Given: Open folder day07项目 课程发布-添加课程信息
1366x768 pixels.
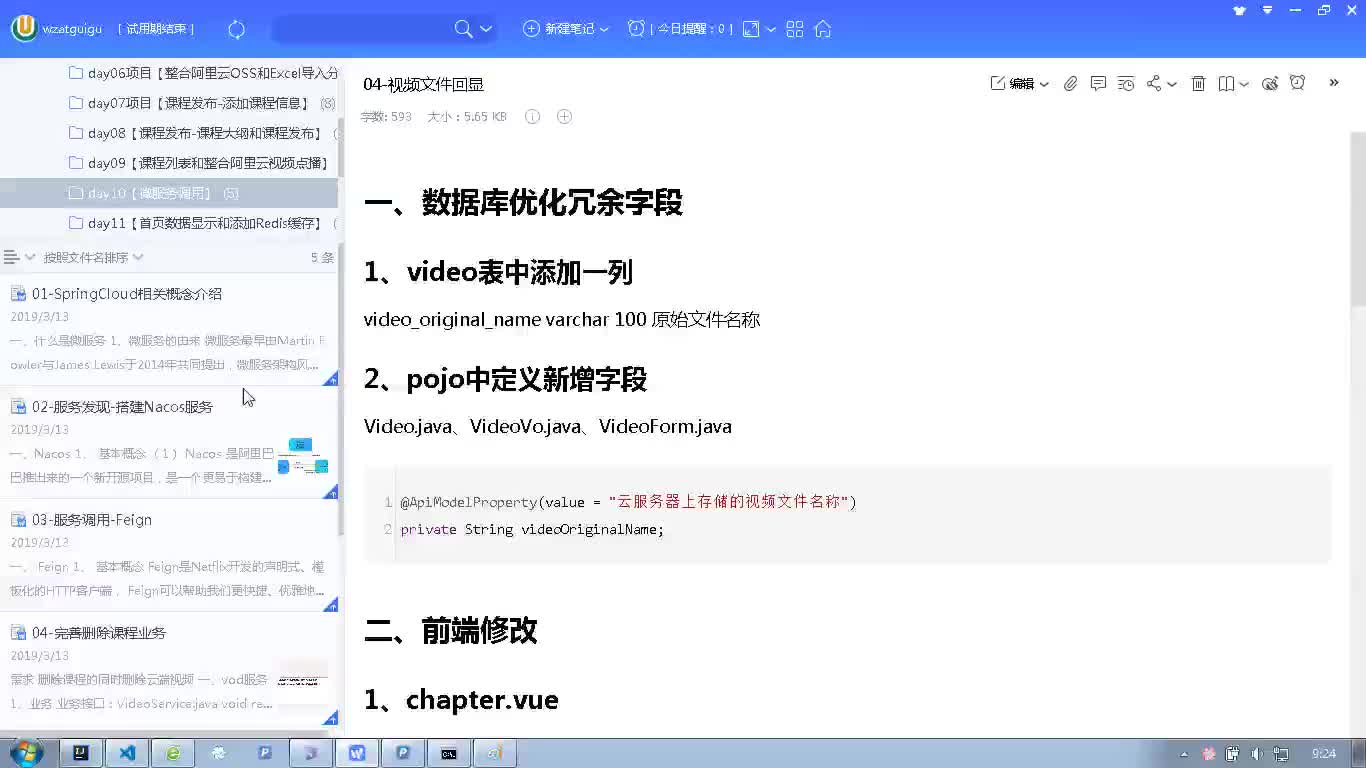Looking at the screenshot, I should point(202,103).
